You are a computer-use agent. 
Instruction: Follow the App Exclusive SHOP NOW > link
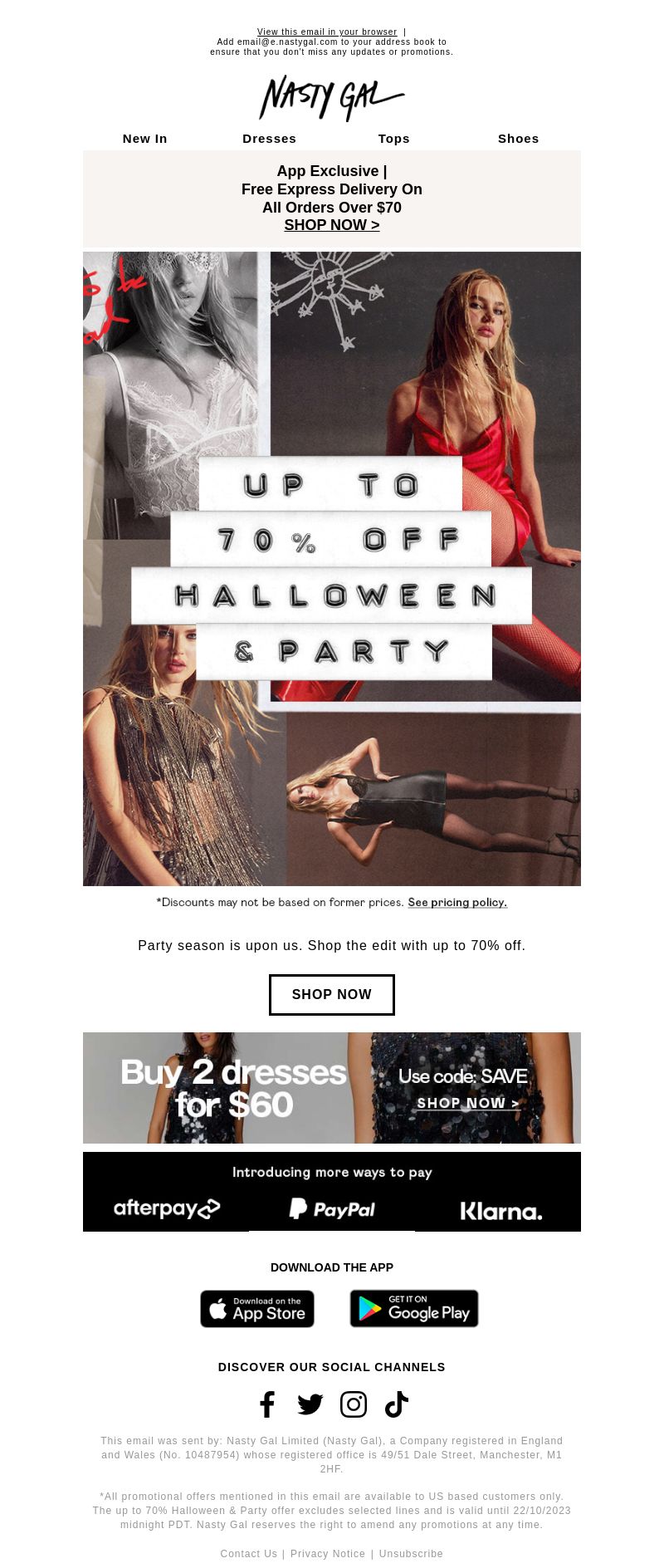332,225
